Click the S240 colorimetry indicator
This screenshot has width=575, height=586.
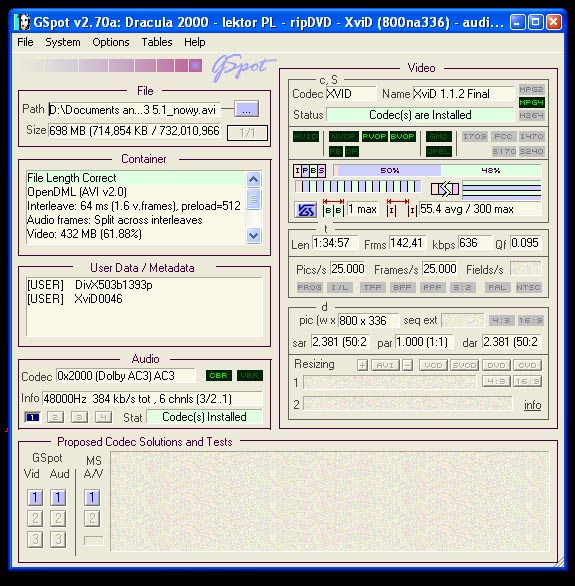point(531,151)
